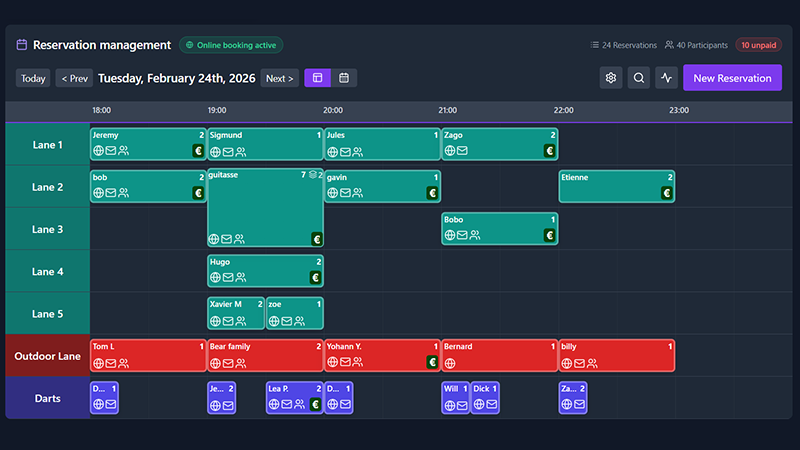The image size is (800, 450).
Task: Click the layers icon on guitasse reservation
Action: 312,175
